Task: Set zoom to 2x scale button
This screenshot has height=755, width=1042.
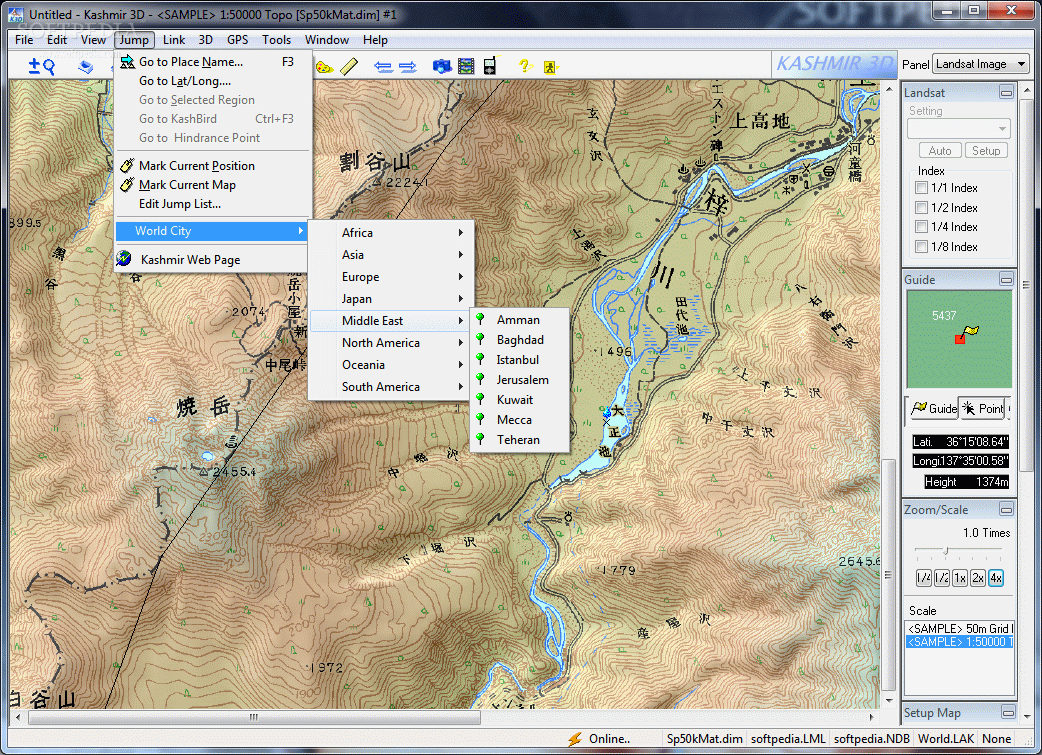Action: [x=978, y=578]
